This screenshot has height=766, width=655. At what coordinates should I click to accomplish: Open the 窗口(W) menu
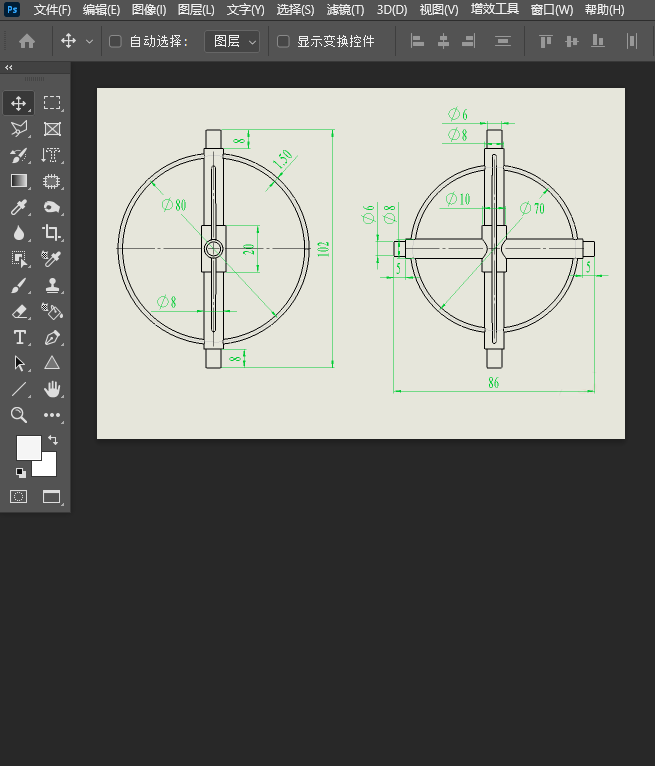pos(551,10)
